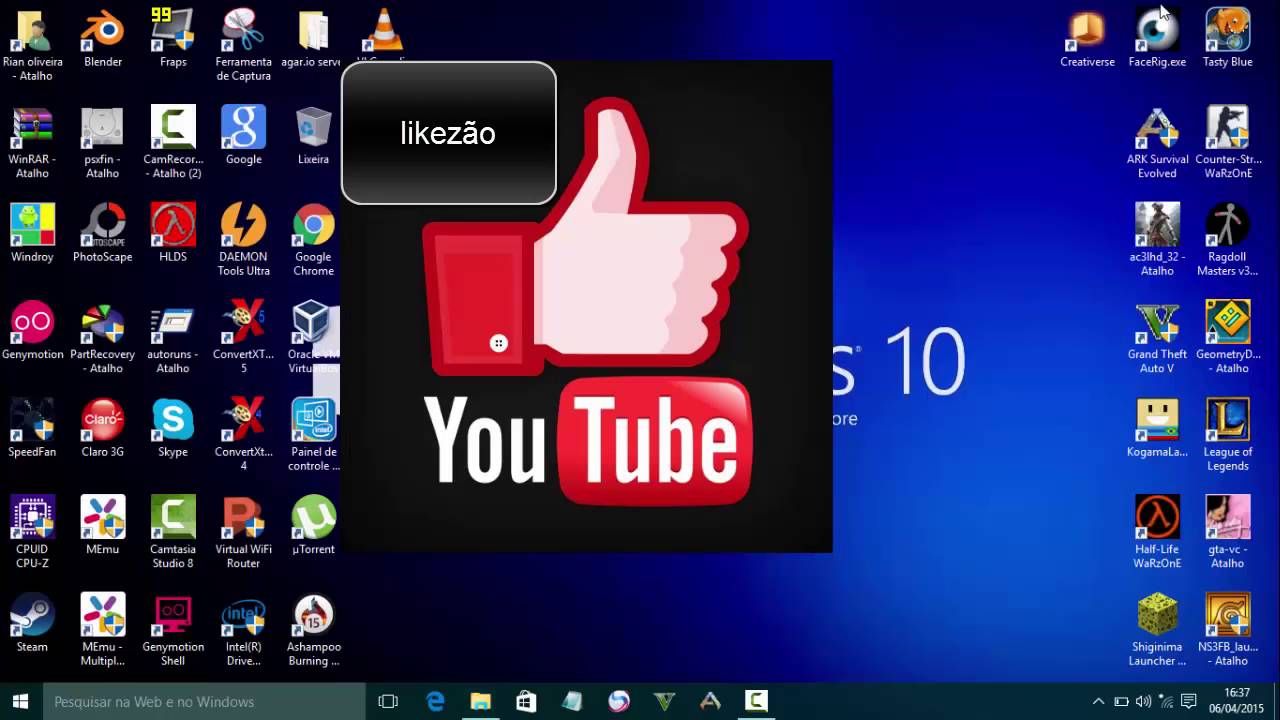Click the Windows Start button
1280x720 pixels.
point(21,702)
